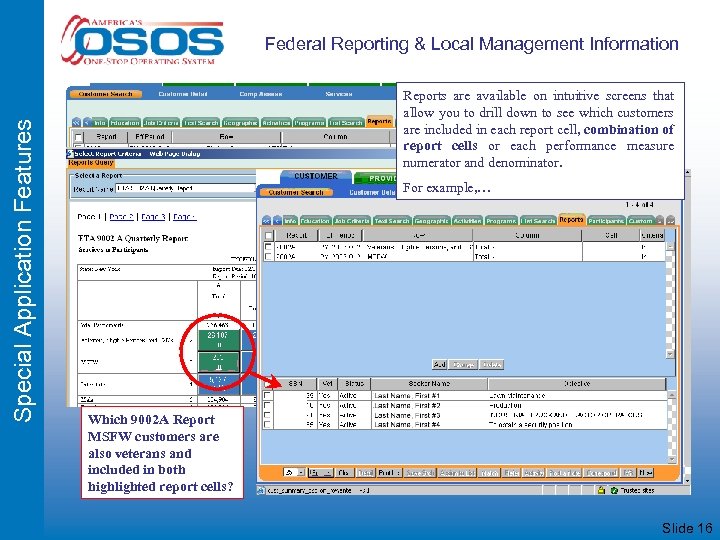Click the last tab-scroll arrow at far right
The width and height of the screenshot is (720, 540).
tap(670, 220)
